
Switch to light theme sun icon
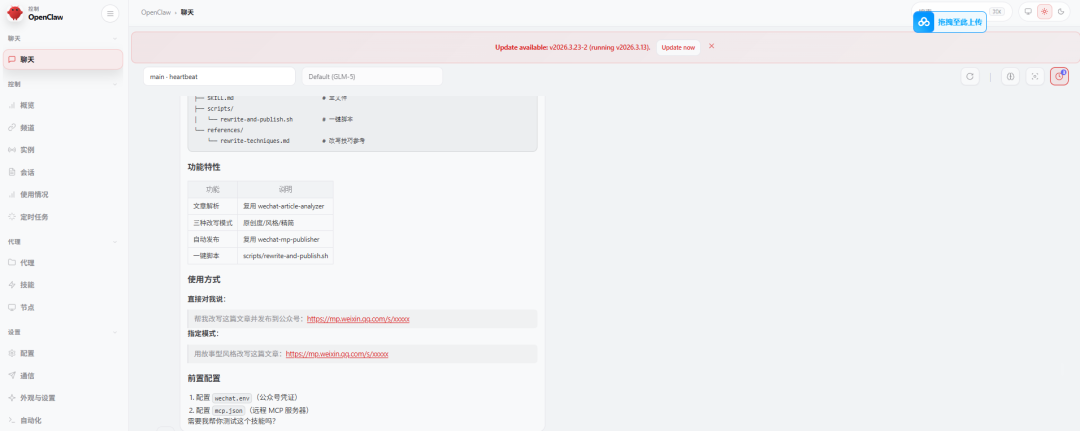[1045, 12]
